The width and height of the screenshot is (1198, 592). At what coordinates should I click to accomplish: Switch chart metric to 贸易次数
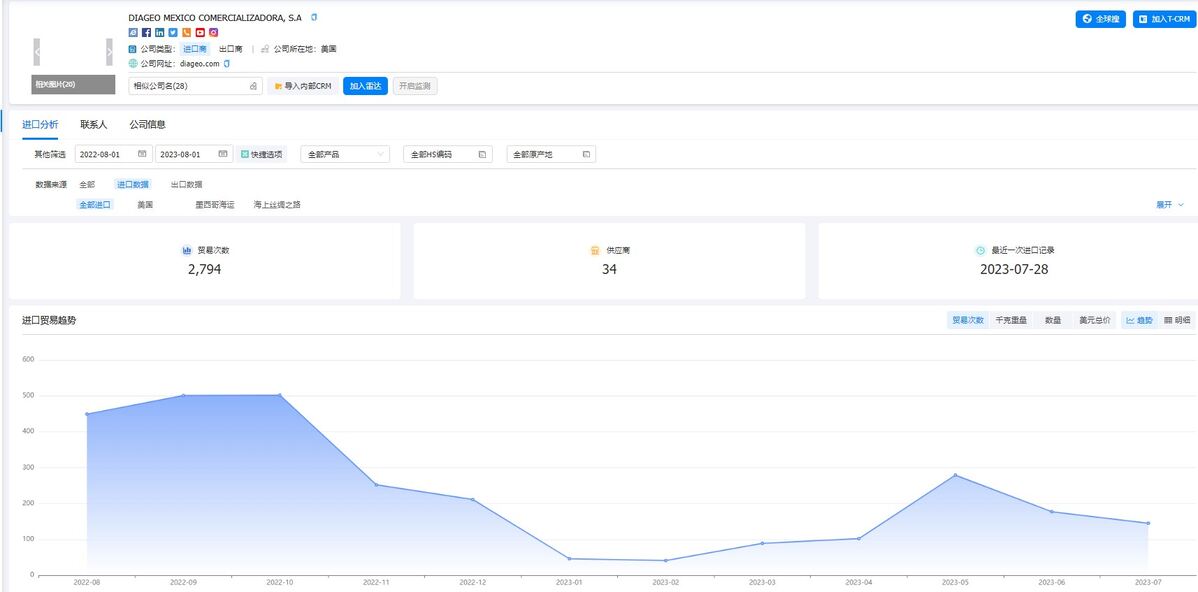pyautogui.click(x=967, y=320)
